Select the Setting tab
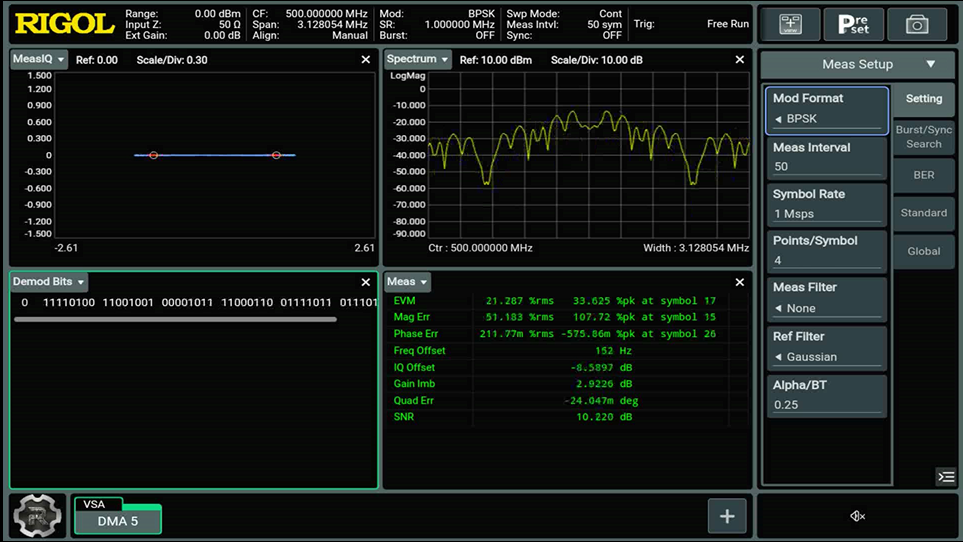Viewport: 963px width, 542px height. [924, 99]
